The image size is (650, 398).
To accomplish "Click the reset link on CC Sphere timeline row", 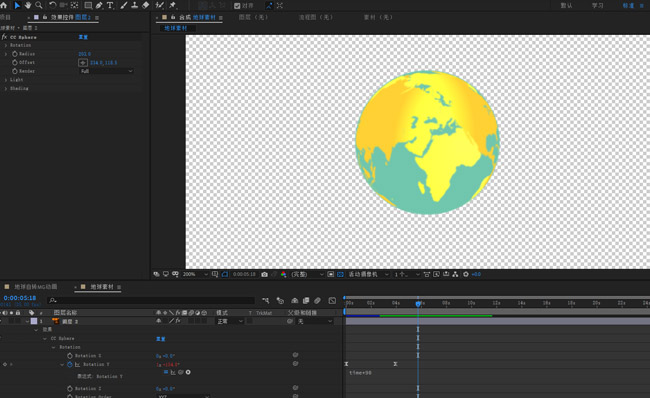I will [160, 339].
